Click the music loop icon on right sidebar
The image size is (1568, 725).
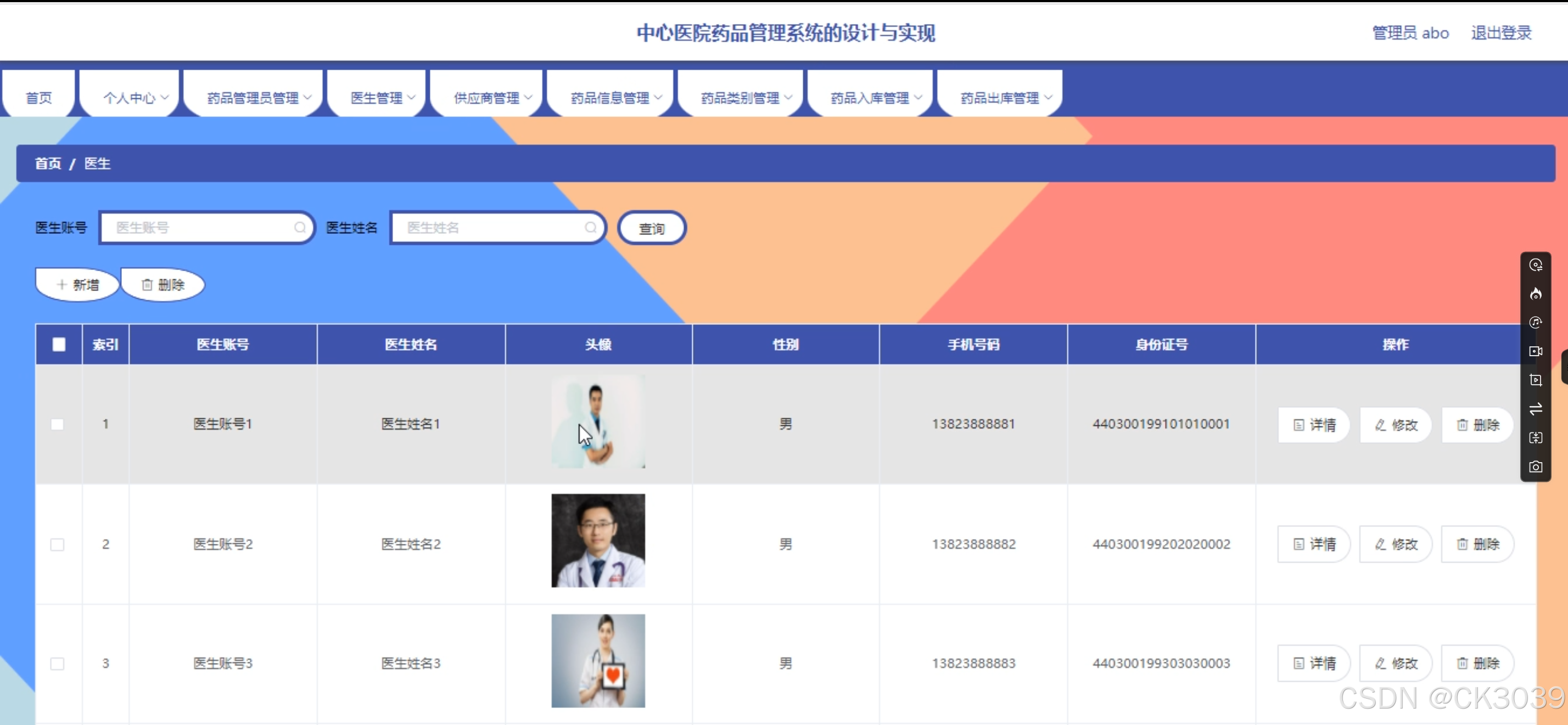point(1536,323)
